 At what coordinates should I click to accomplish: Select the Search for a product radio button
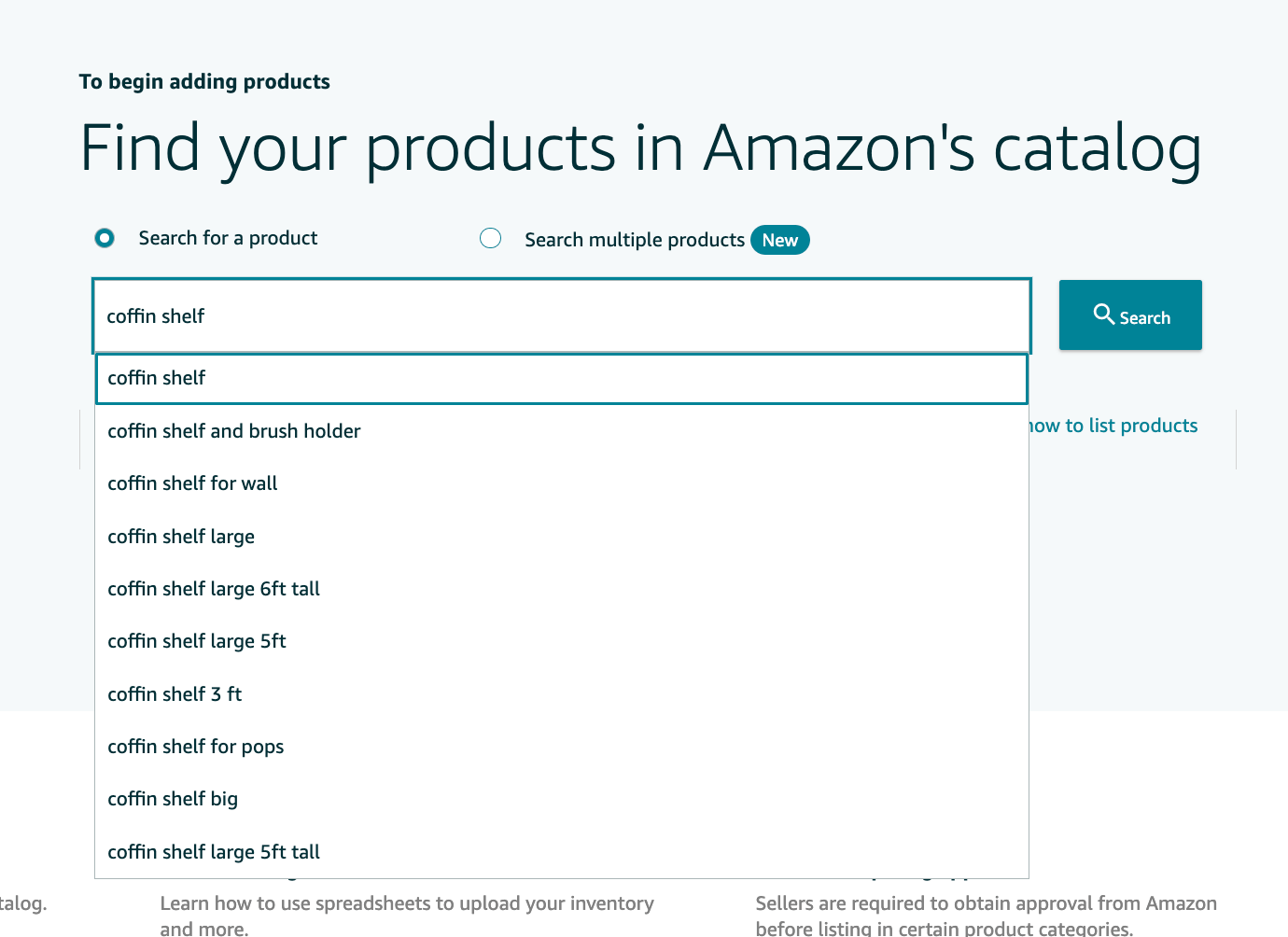[105, 238]
